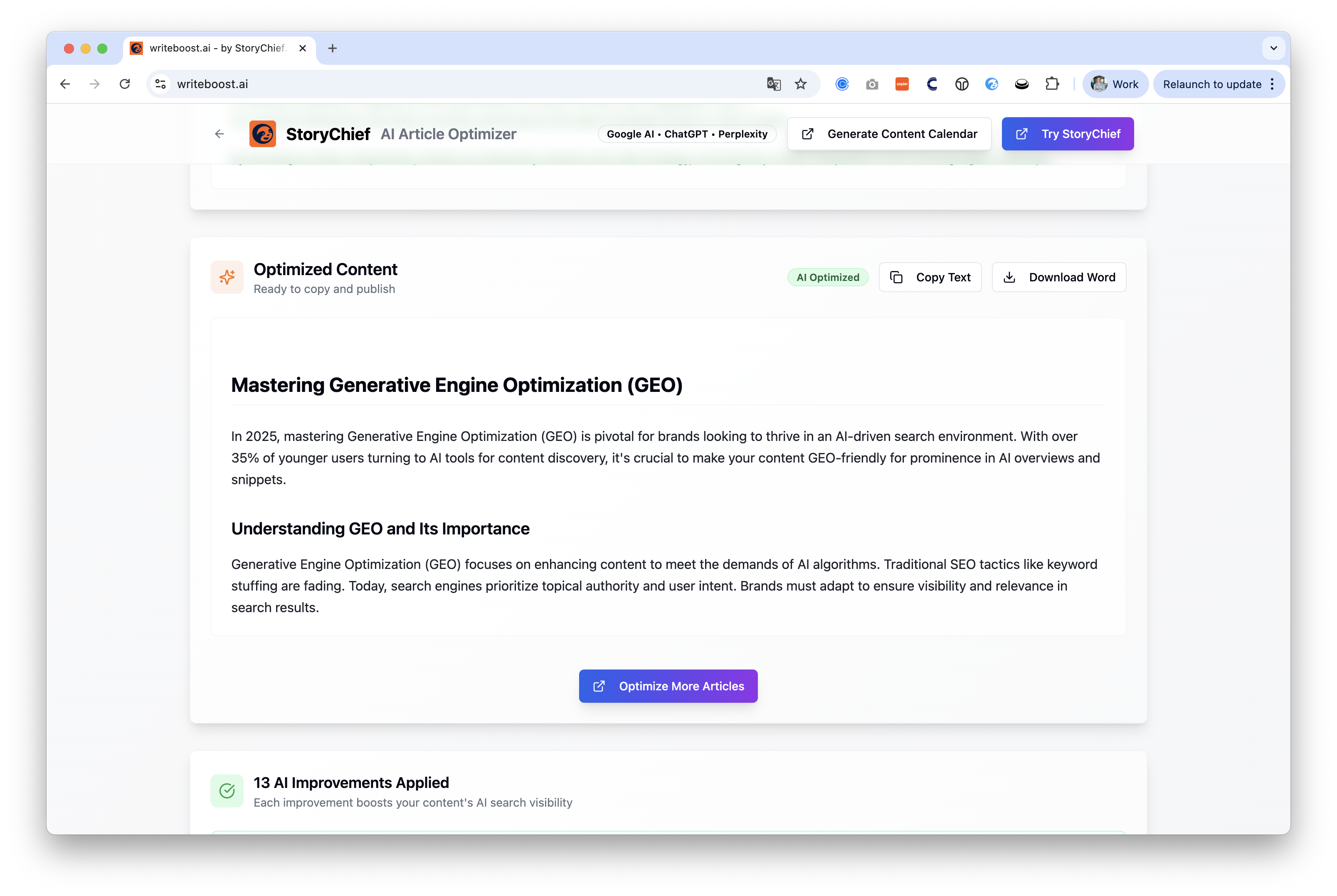1337x896 pixels.
Task: Click the sparkle Optimized Content icon
Action: click(x=227, y=277)
